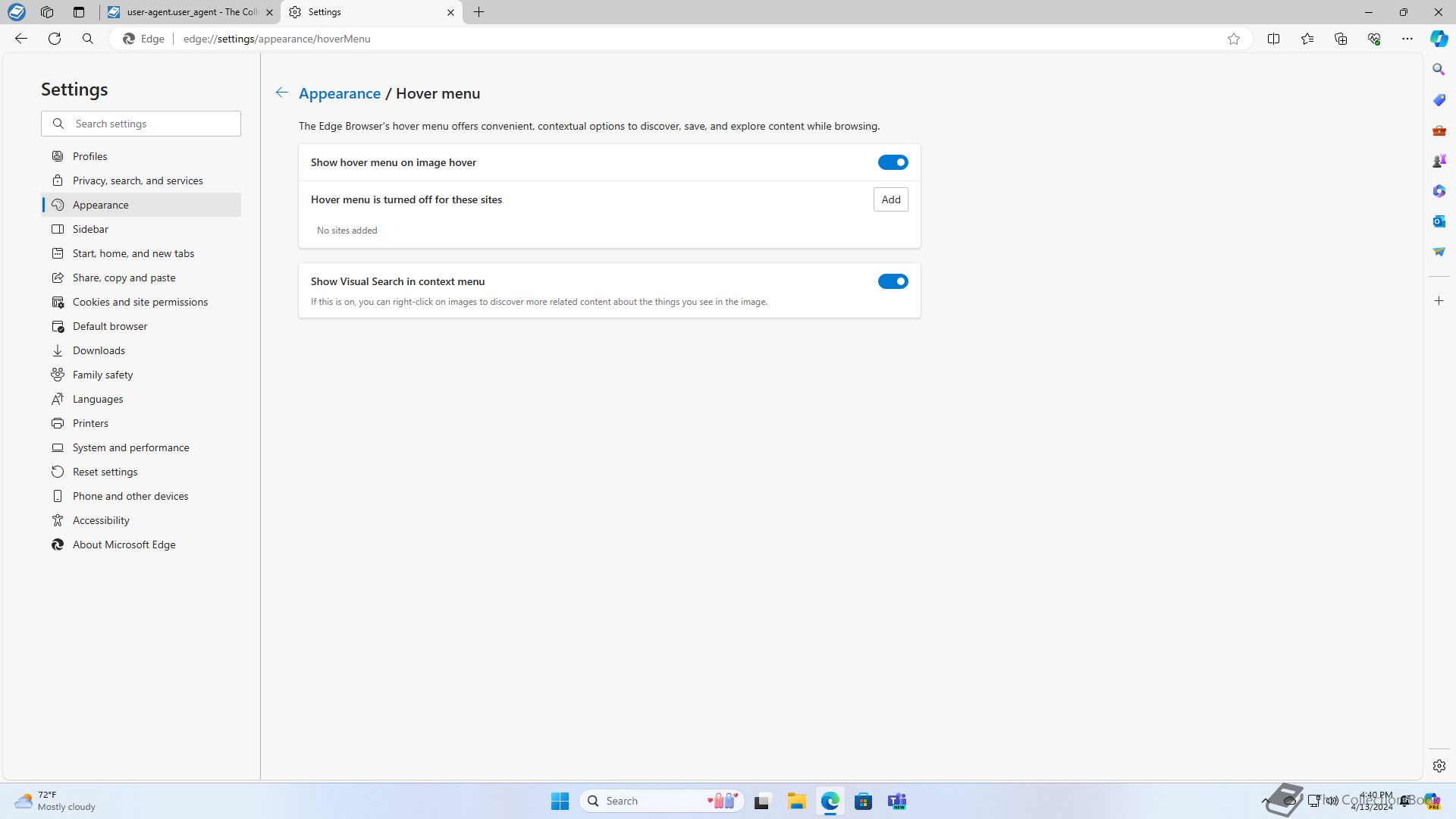This screenshot has height=819, width=1456.
Task: Refresh the page with the reload icon
Action: click(x=55, y=39)
